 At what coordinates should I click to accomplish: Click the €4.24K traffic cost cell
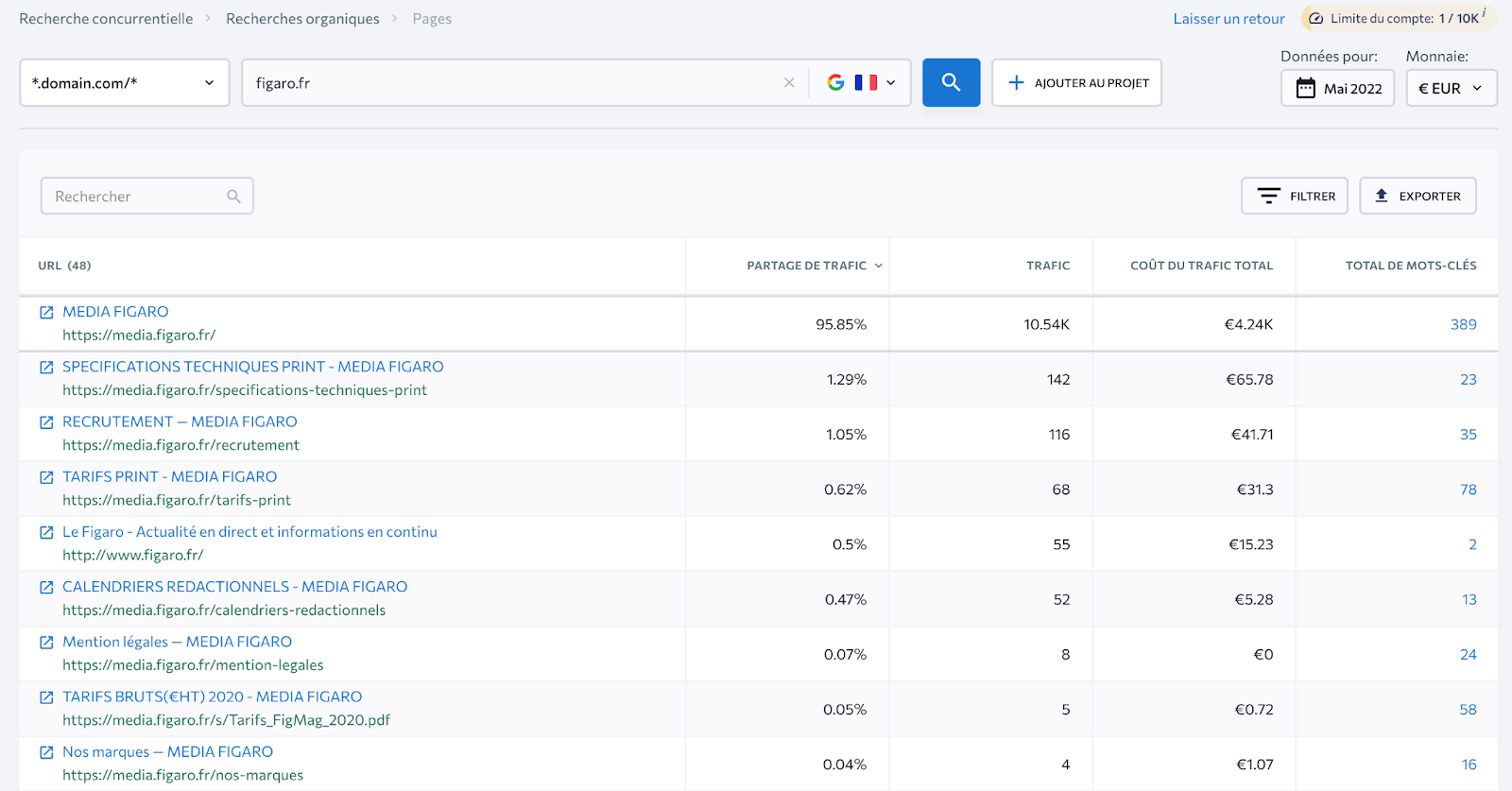pyautogui.click(x=1248, y=324)
